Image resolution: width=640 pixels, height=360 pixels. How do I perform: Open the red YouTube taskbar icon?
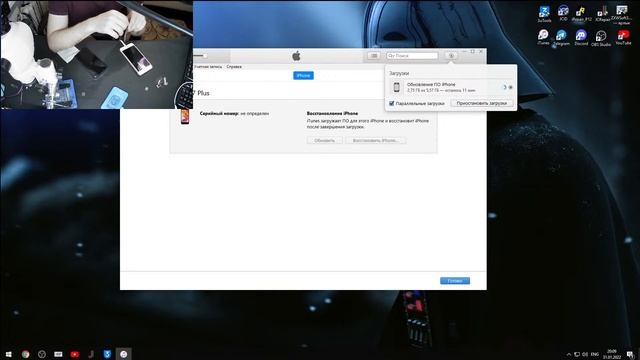74,354
